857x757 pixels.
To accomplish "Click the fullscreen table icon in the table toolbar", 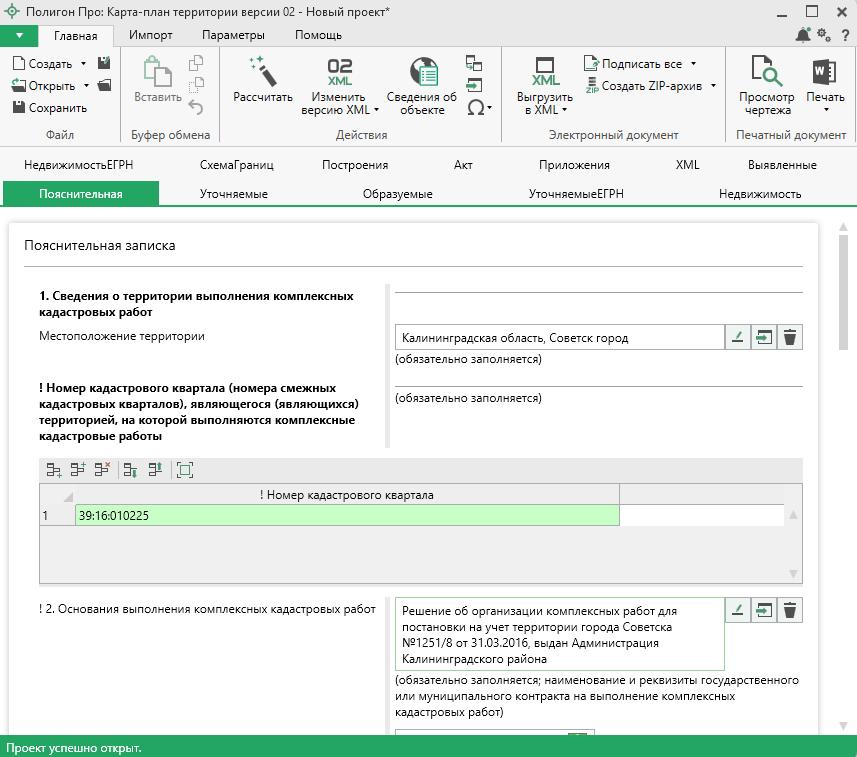I will 184,469.
